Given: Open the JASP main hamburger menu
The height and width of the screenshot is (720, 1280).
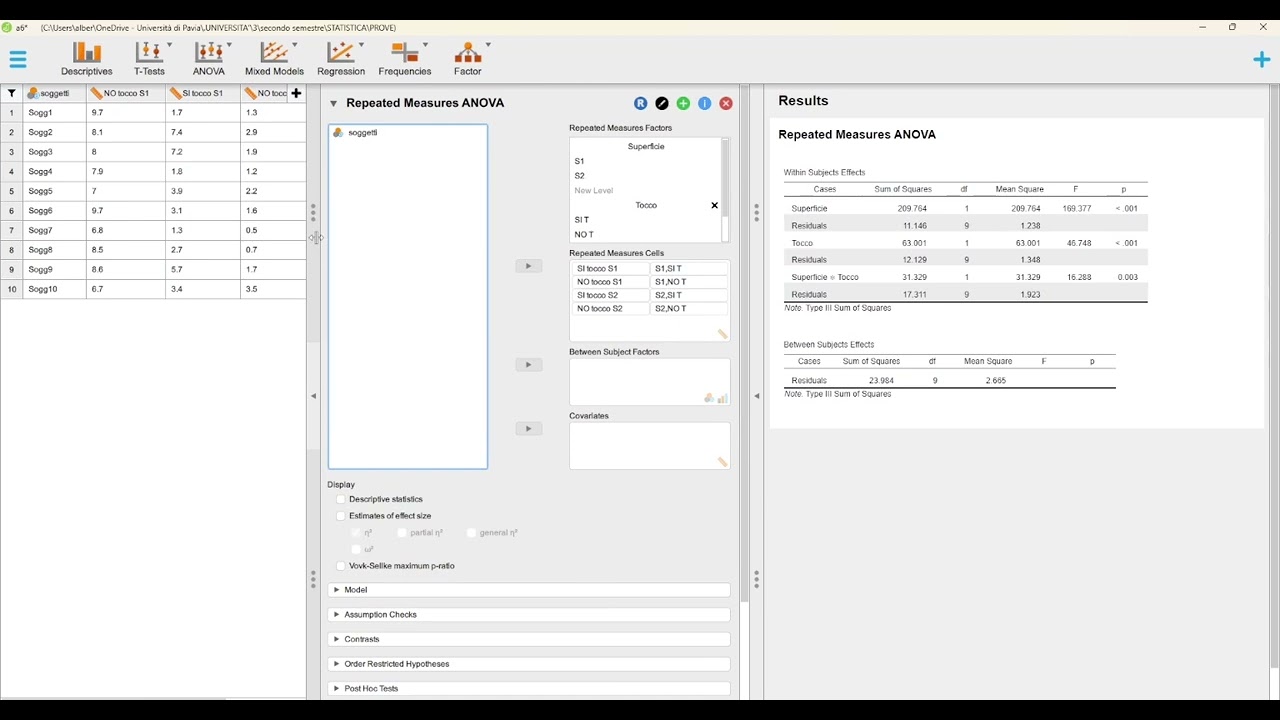Looking at the screenshot, I should pos(18,60).
